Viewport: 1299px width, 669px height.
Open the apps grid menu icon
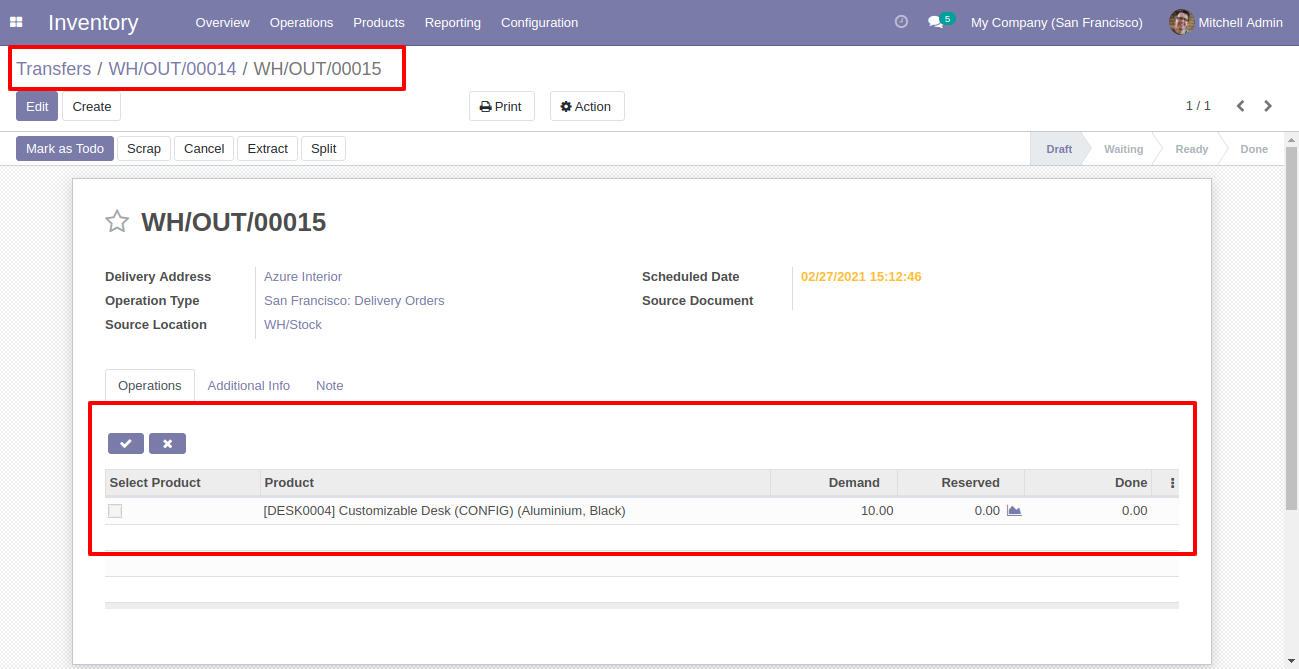tap(16, 22)
